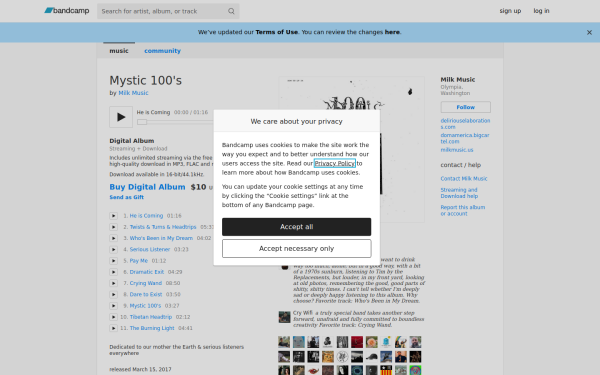Click Contact Milk Music
The image size is (600, 375).
point(464,179)
